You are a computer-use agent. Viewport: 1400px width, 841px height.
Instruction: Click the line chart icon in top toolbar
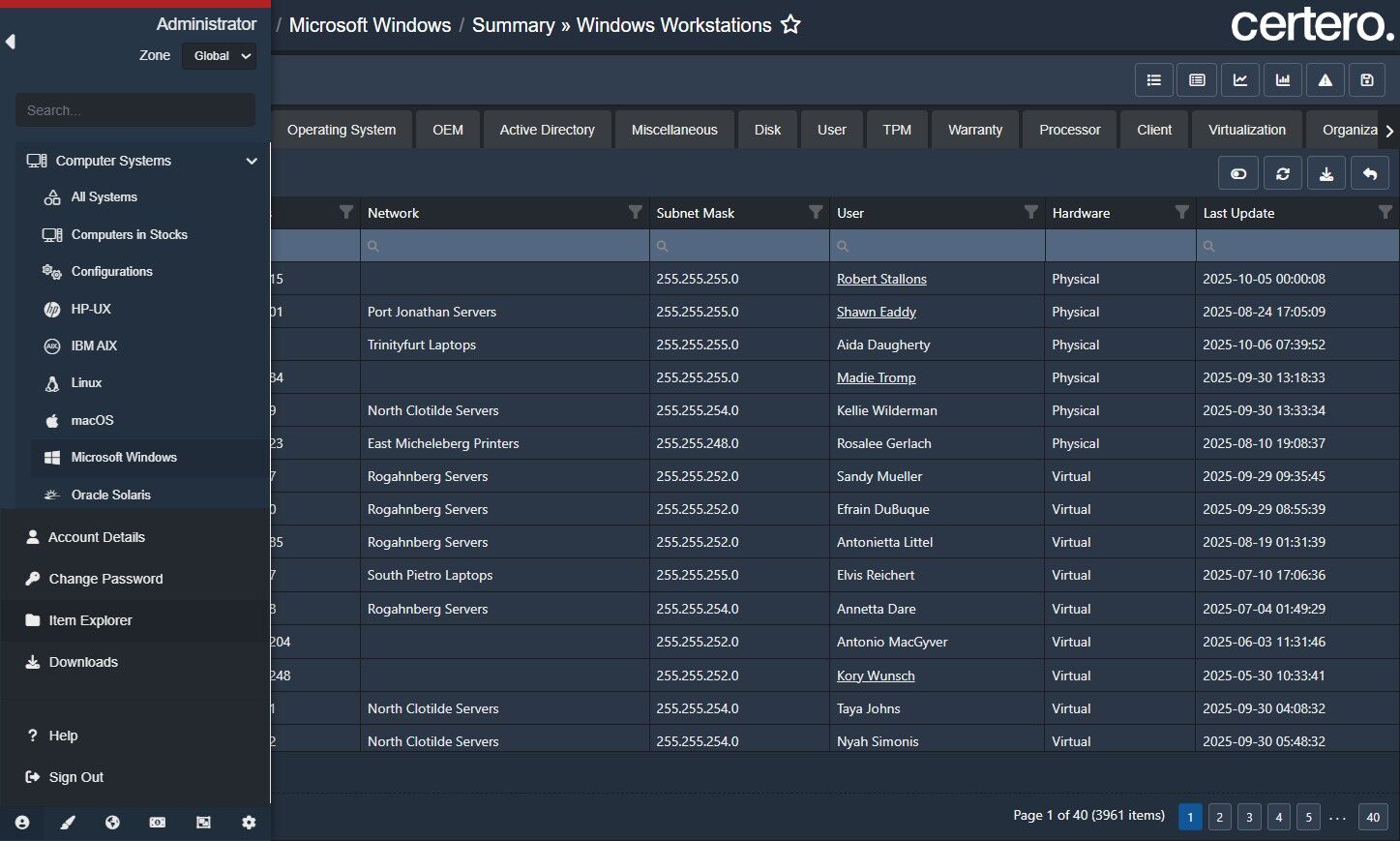[x=1239, y=80]
